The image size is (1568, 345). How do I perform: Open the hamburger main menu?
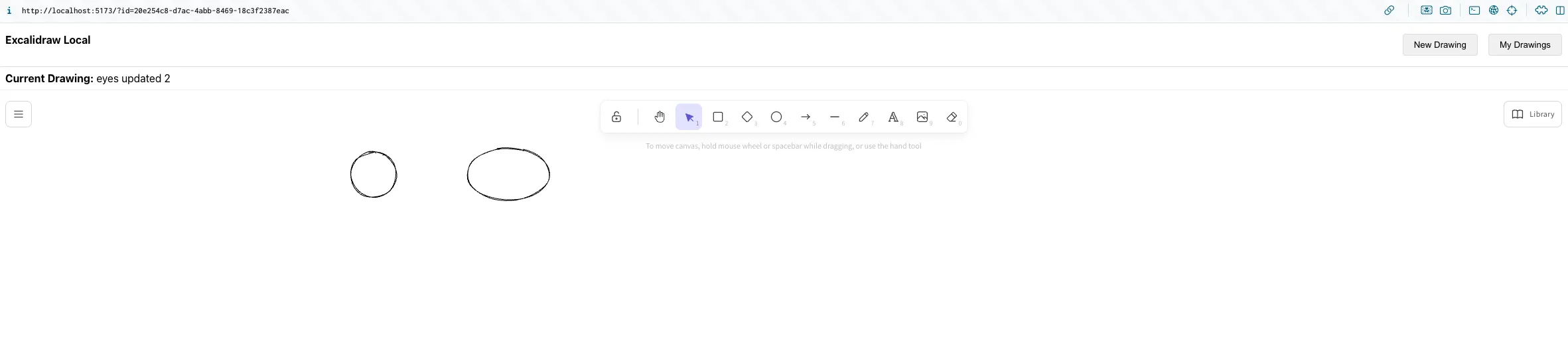[19, 114]
